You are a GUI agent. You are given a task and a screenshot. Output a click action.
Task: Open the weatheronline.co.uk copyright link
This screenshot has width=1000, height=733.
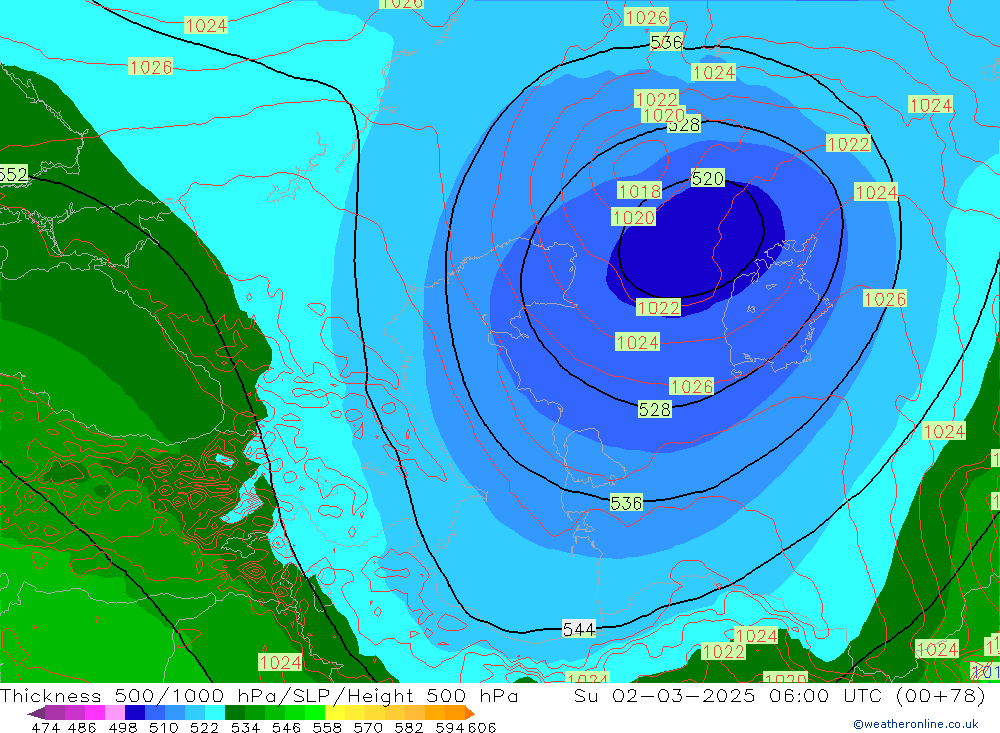point(916,724)
